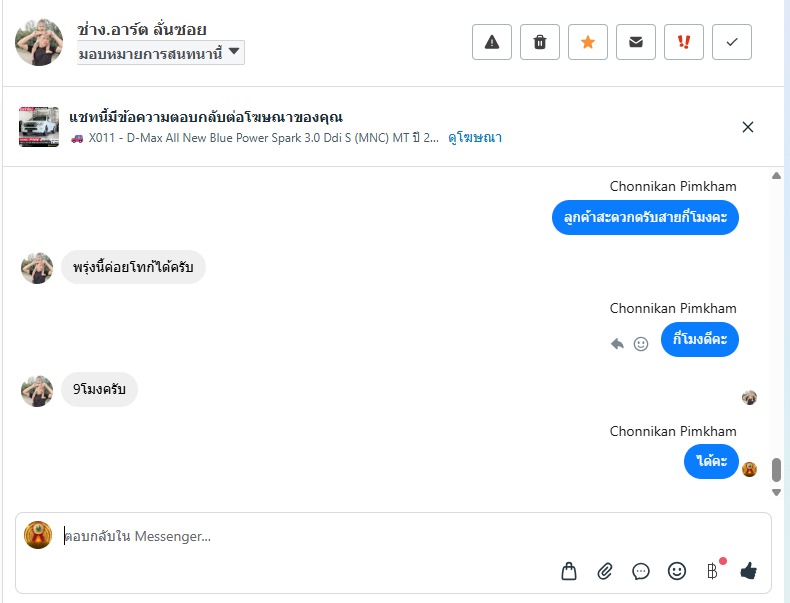Screen dimensions: 790x603
Task: Click the reply arrow beside กี่โมงดีคะ
Action: tap(617, 343)
